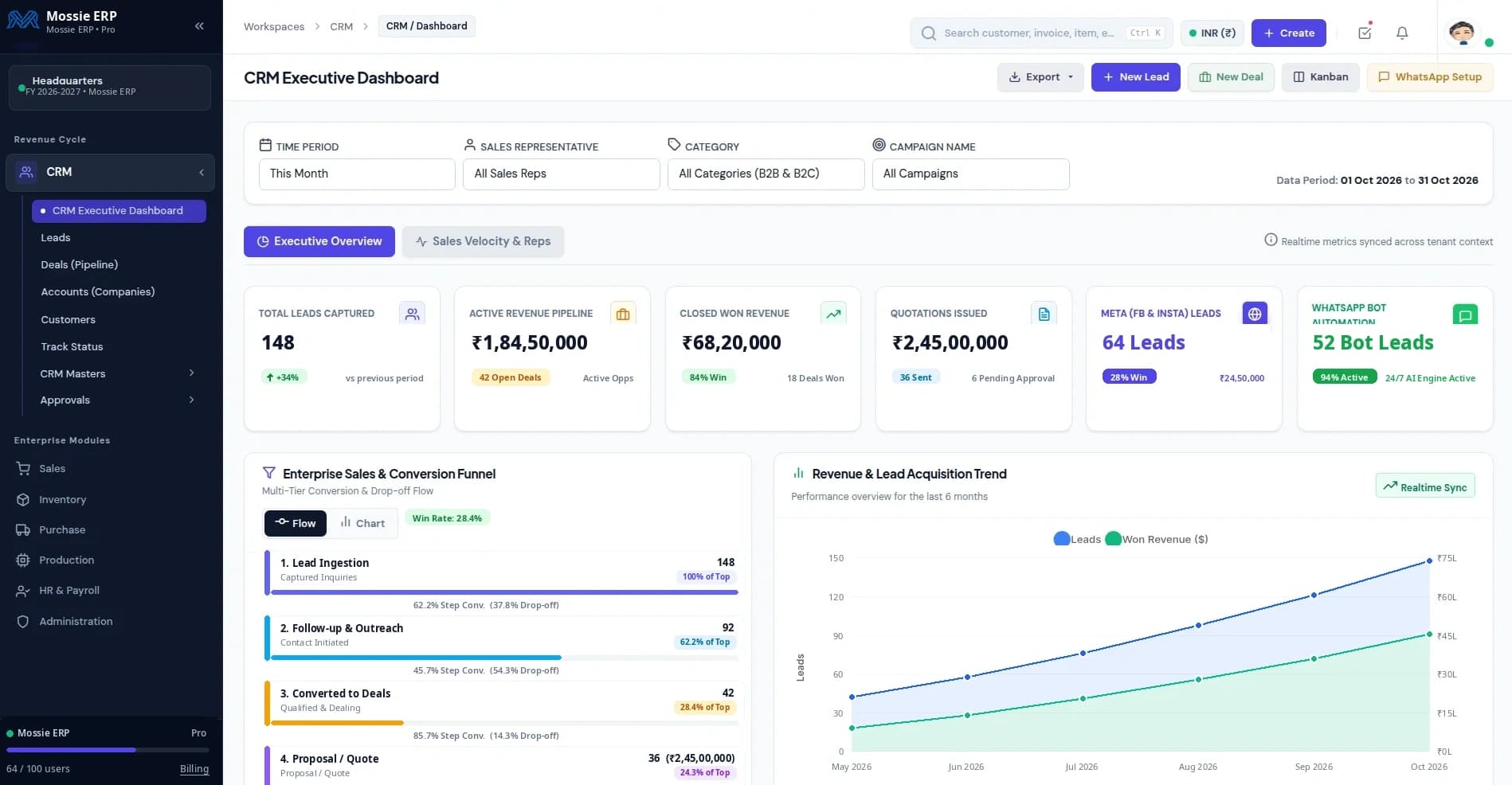Open the Sales Representative dropdown
The image size is (1512, 785).
[x=562, y=174]
